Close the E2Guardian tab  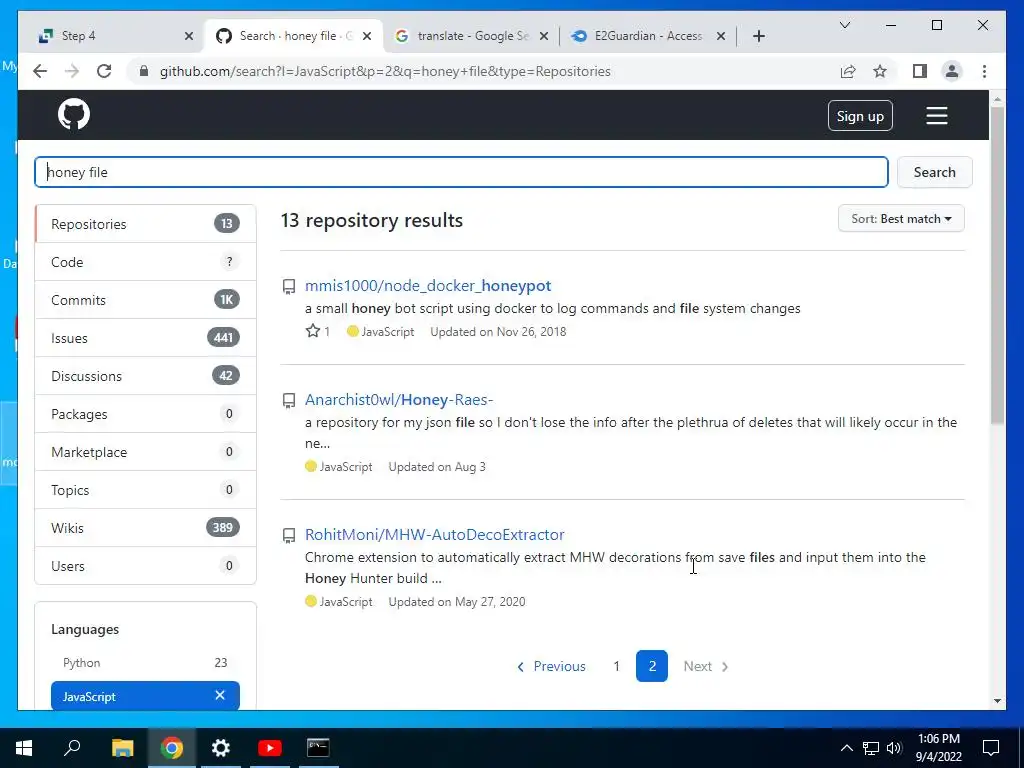point(720,36)
